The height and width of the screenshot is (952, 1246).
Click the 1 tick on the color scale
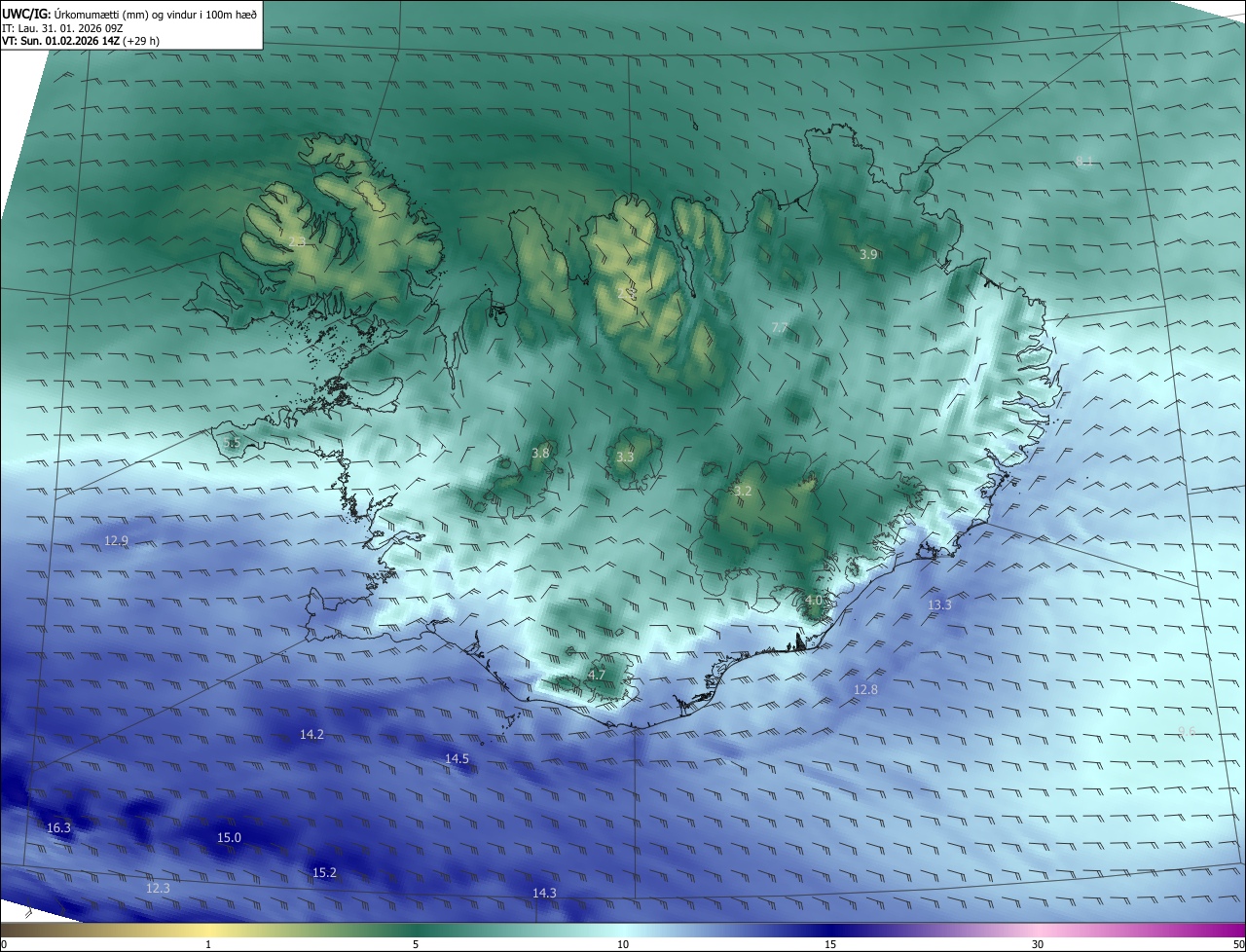(208, 944)
